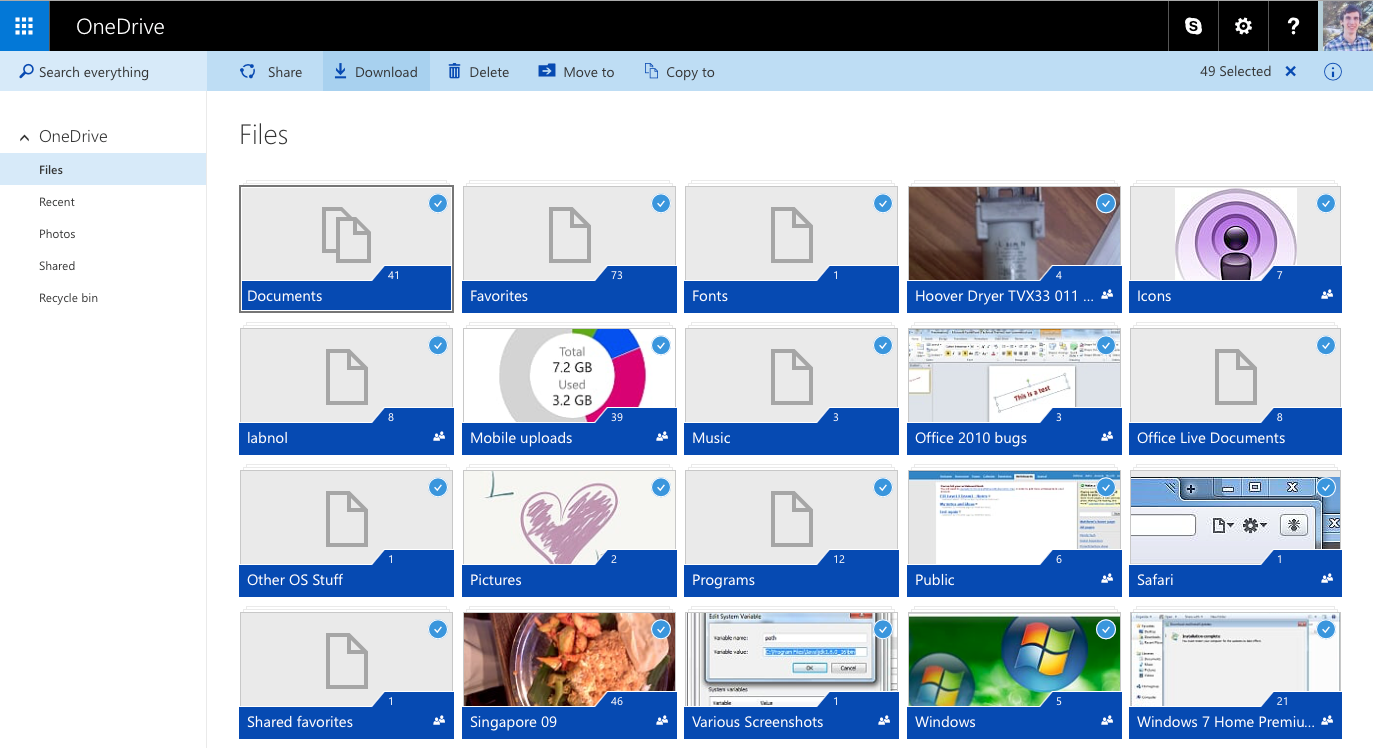The image size is (1373, 748).
Task: Click the search magnifier icon
Action: tap(27, 72)
